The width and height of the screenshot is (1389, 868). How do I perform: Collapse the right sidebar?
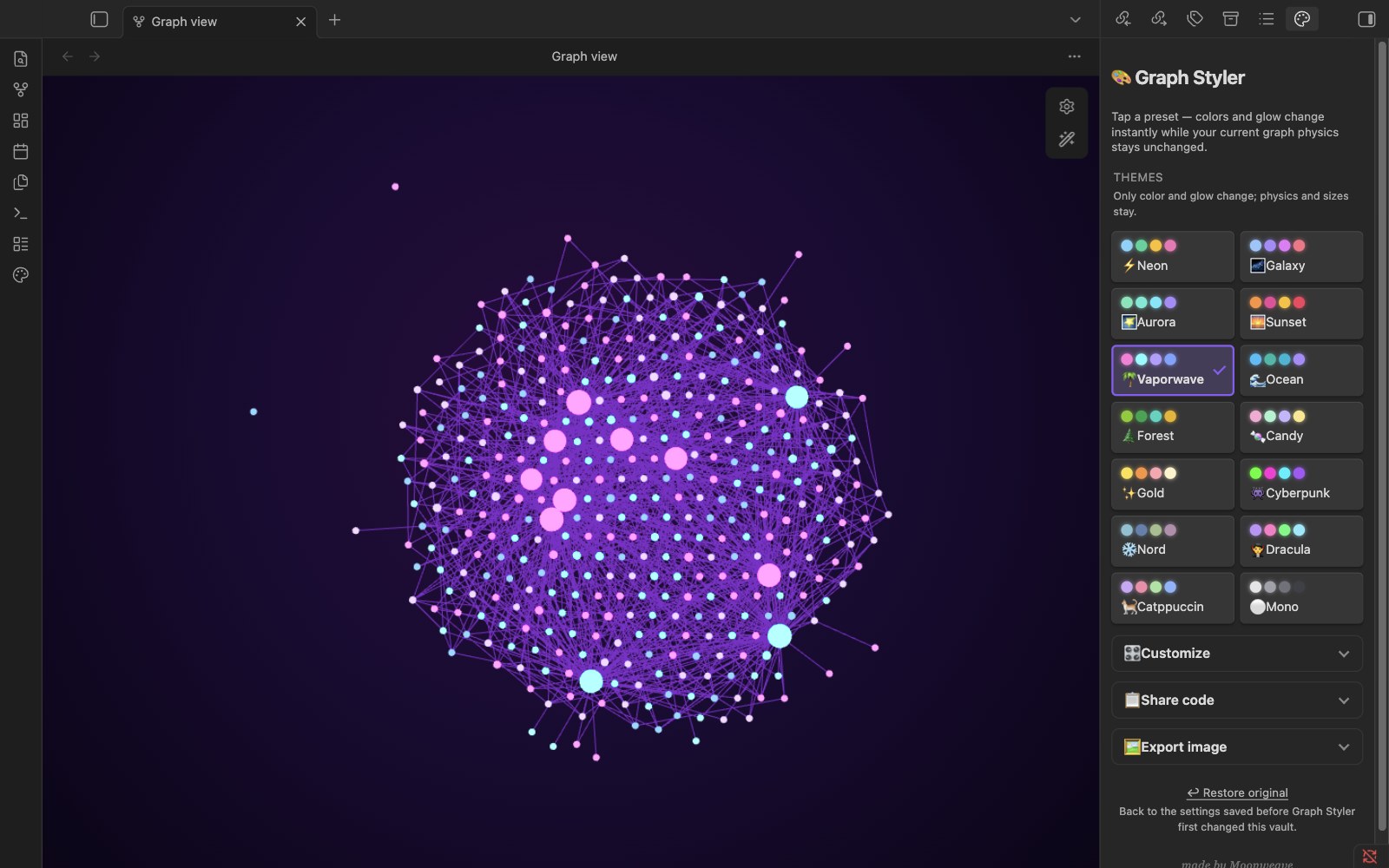(x=1366, y=19)
